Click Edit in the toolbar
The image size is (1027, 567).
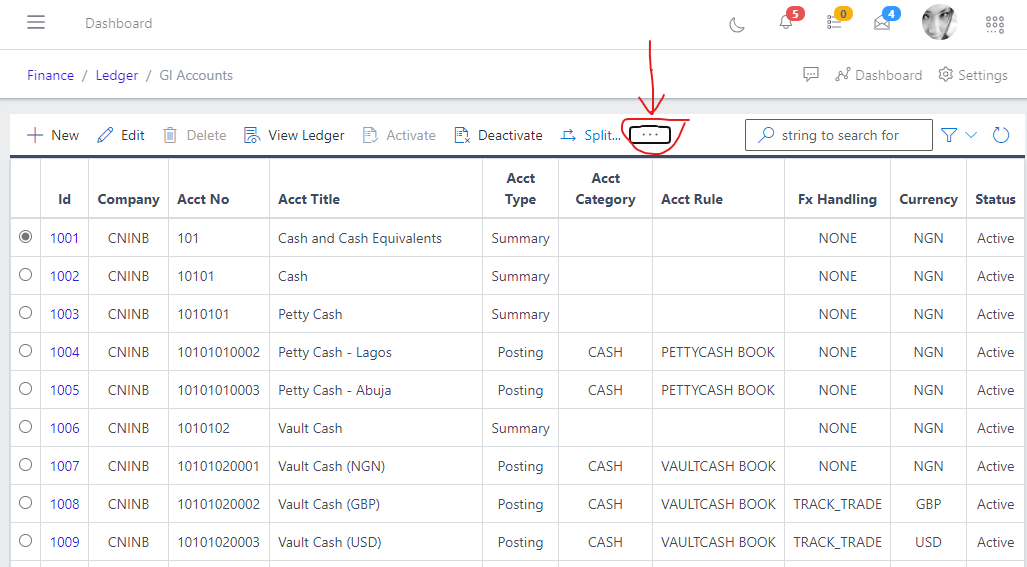[121, 135]
